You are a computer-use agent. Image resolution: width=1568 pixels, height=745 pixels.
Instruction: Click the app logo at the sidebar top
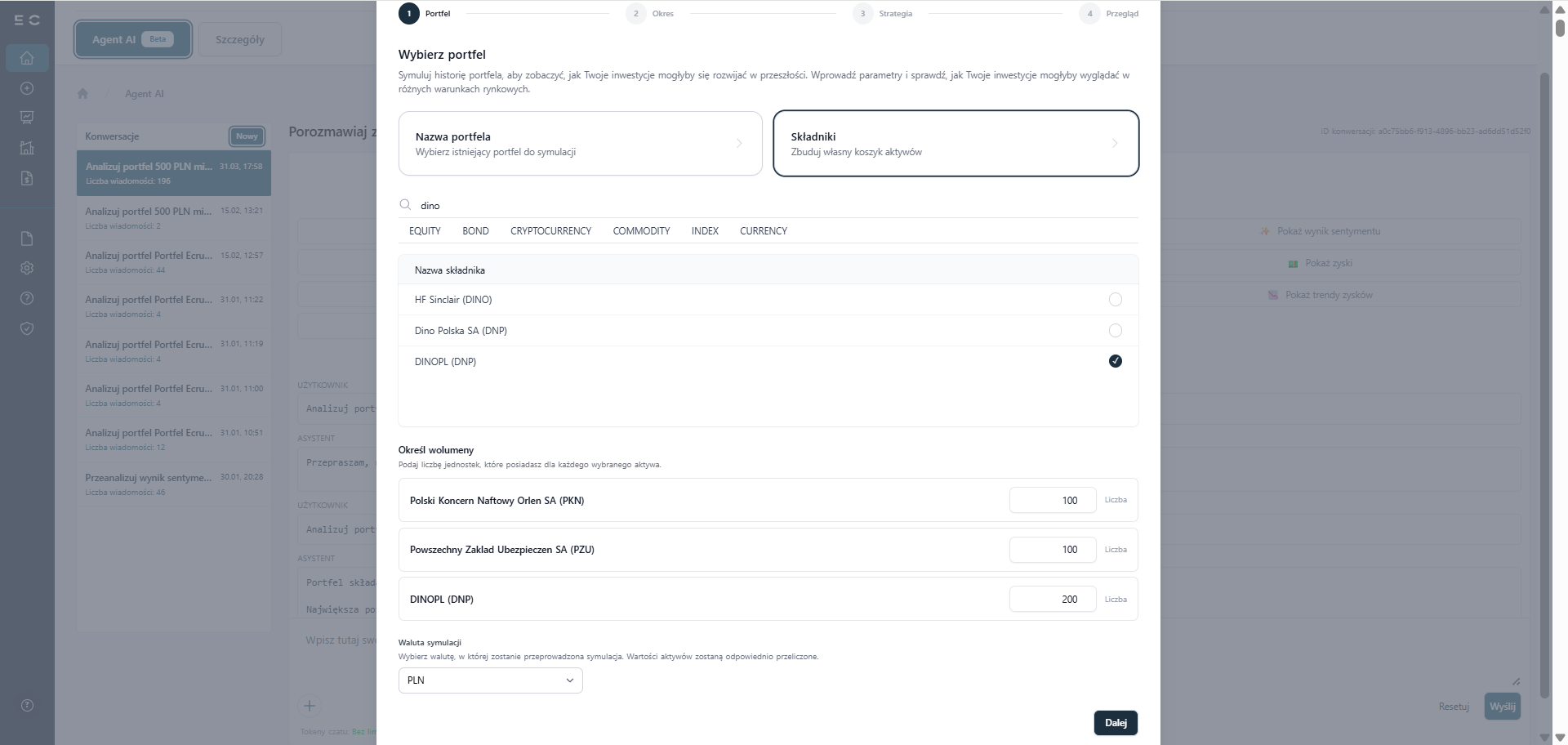click(27, 20)
